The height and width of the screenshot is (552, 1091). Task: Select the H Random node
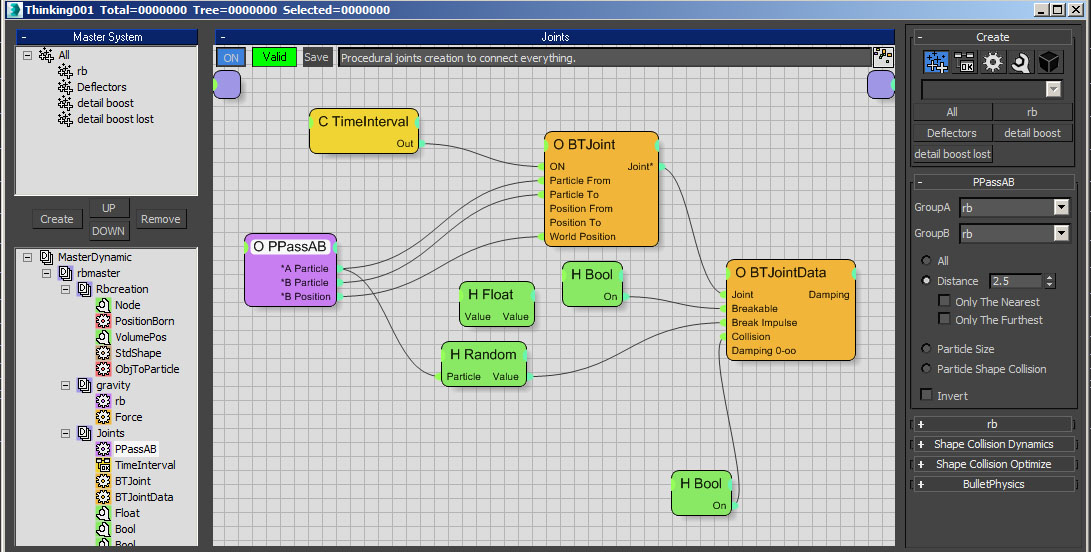click(484, 364)
